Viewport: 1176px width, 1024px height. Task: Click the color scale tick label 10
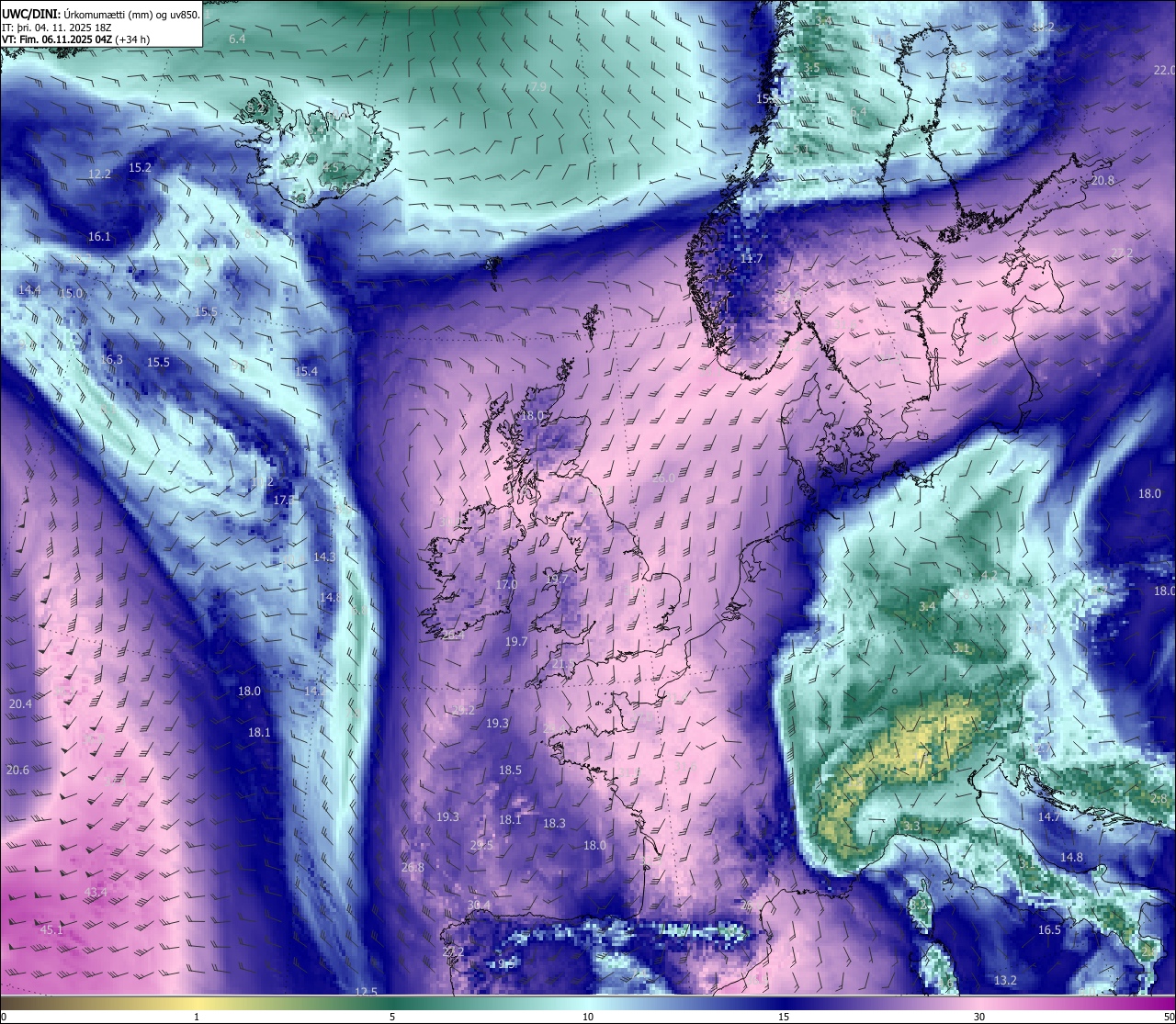point(588,1017)
